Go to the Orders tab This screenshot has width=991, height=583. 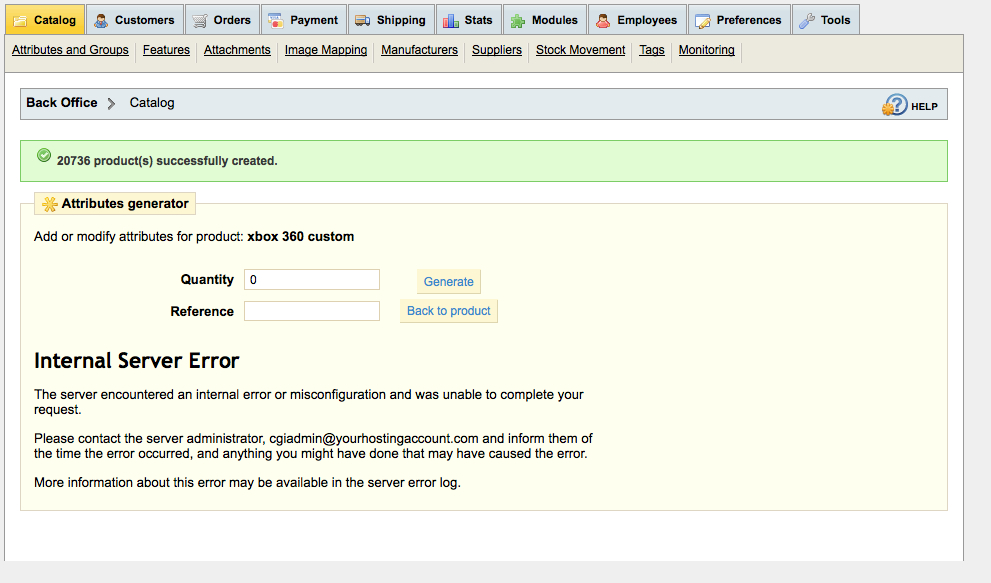[x=222, y=20]
